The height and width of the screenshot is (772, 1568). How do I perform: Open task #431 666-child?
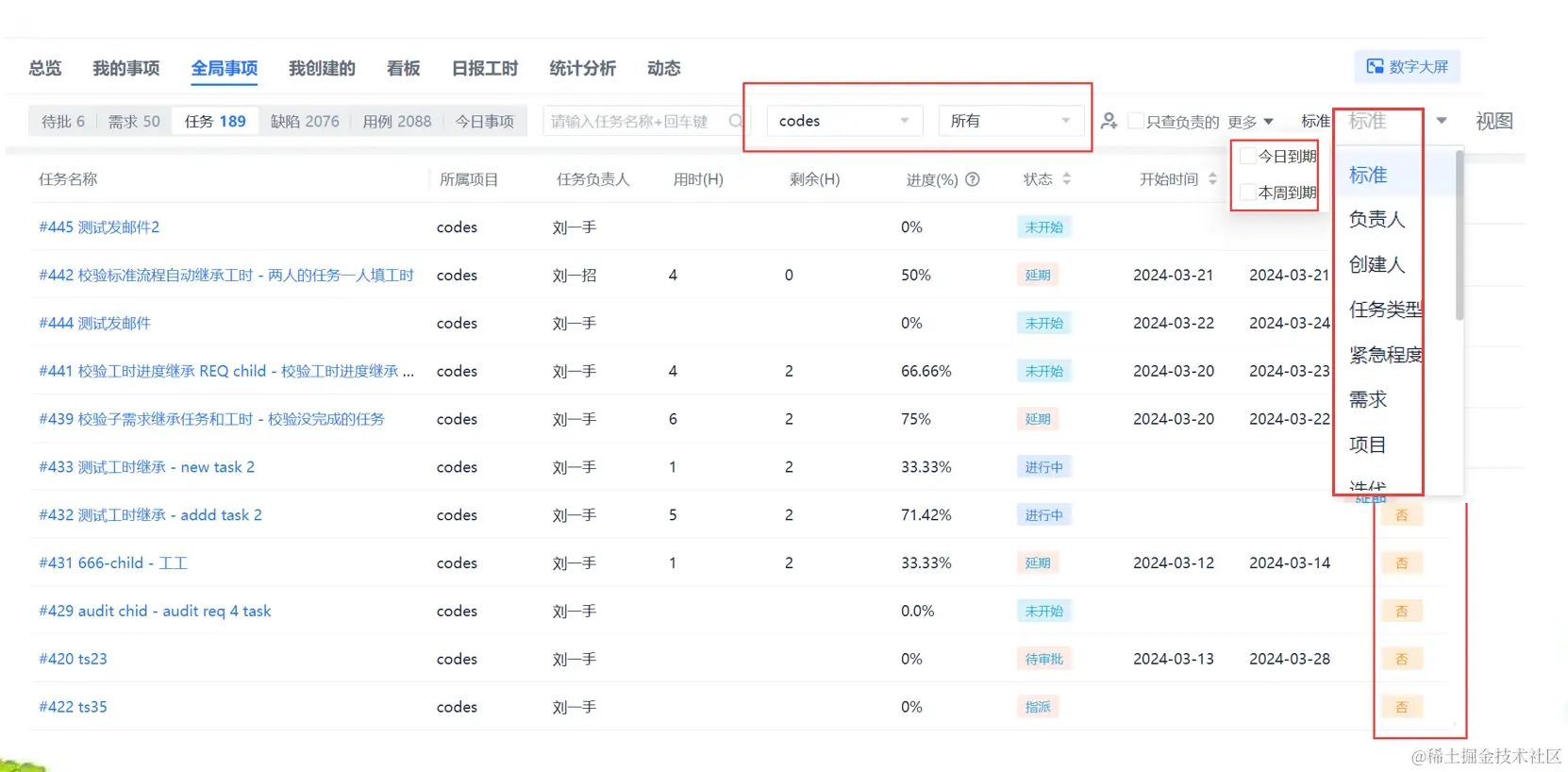[x=113, y=563]
